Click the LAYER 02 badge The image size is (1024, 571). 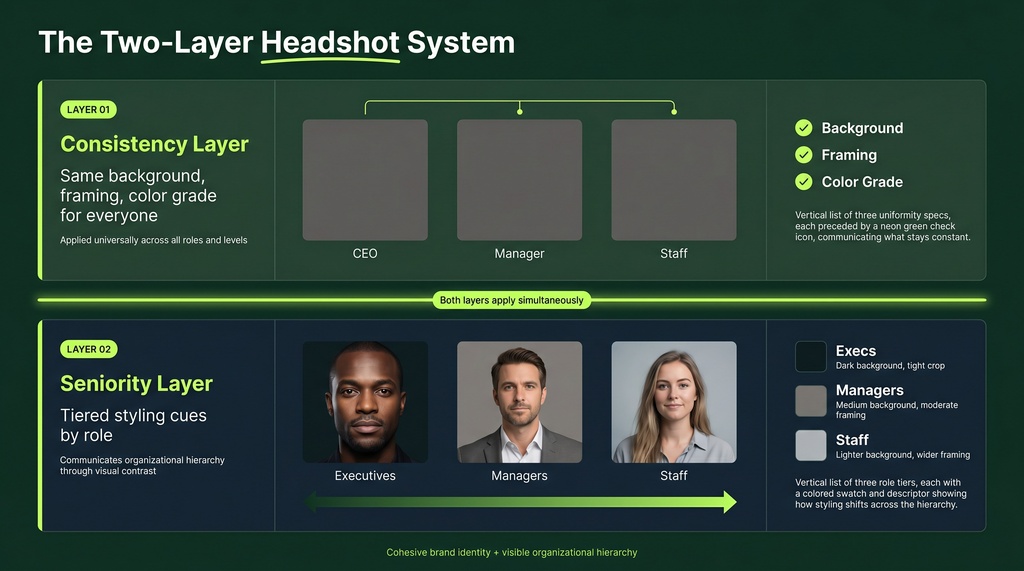point(88,350)
